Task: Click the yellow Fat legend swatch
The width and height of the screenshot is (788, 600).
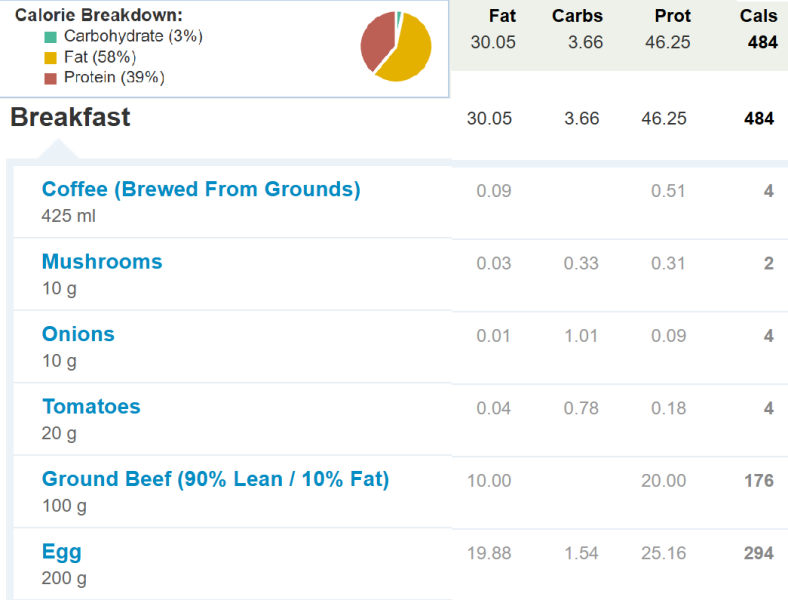Action: coord(50,58)
